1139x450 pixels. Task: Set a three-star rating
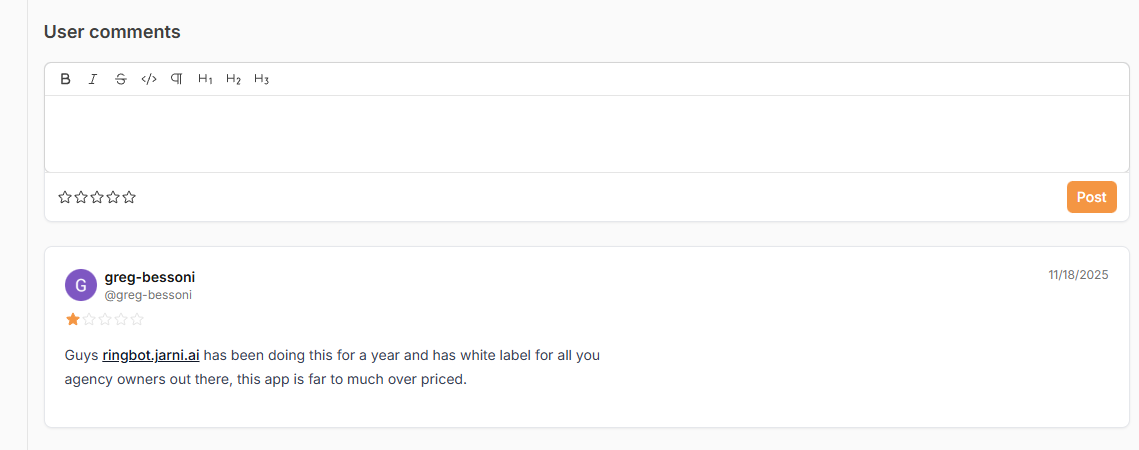[97, 197]
